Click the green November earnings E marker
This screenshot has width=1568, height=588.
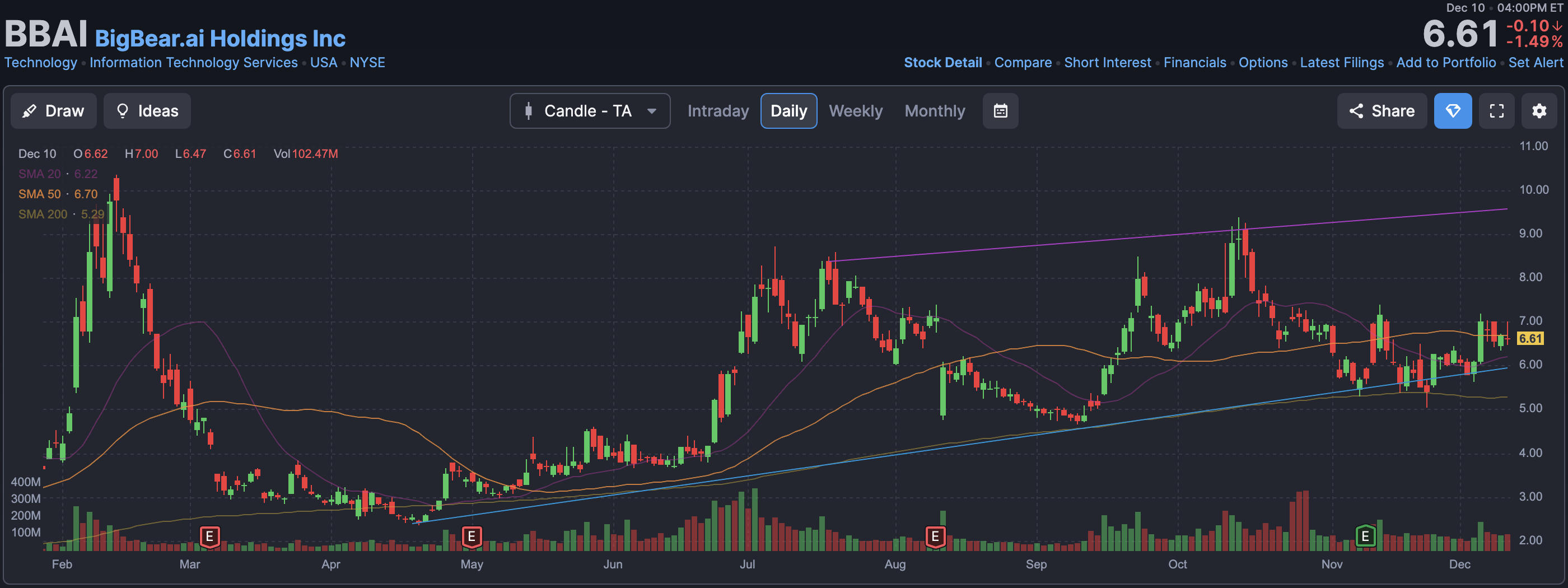tap(1365, 536)
